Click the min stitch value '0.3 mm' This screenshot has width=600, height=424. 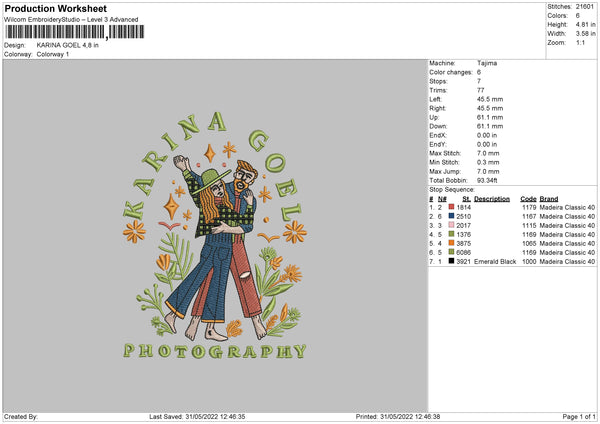(488, 162)
